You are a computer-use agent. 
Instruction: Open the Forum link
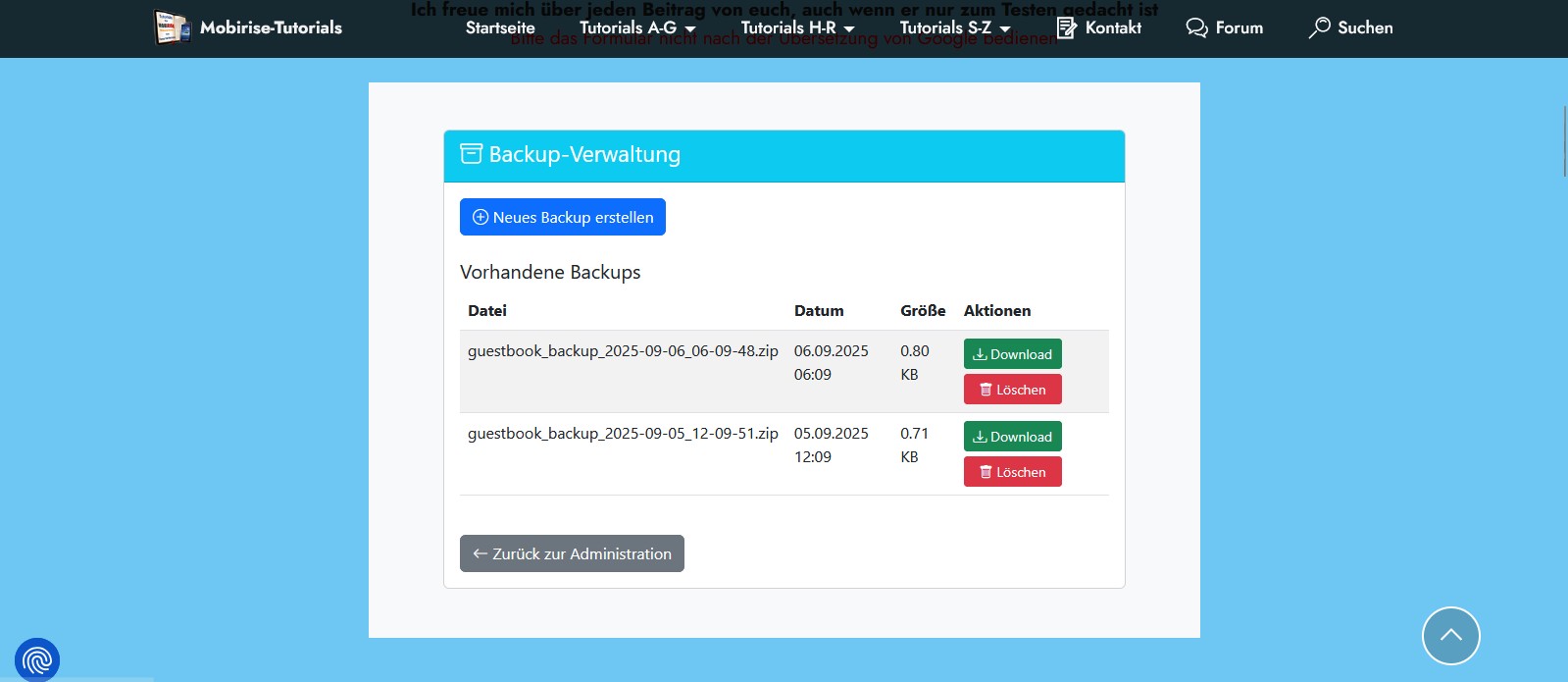click(x=1225, y=27)
